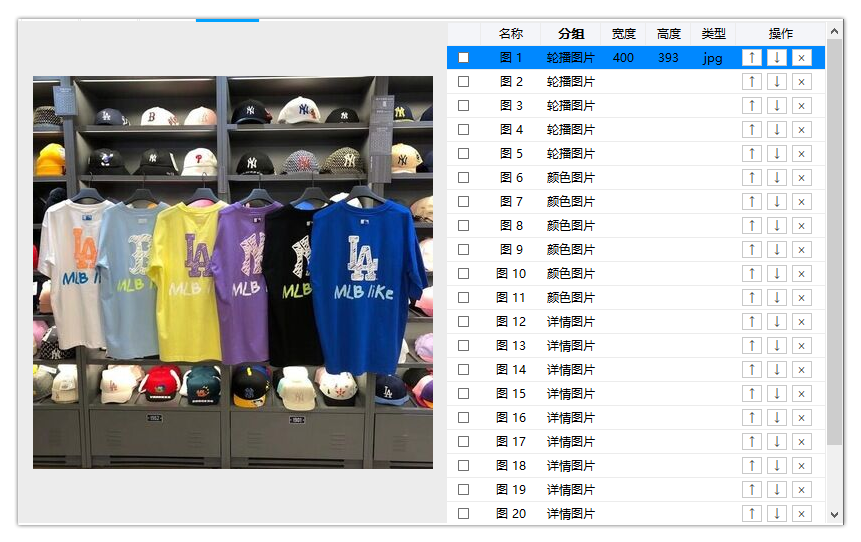Move 图 19 down one position
The height and width of the screenshot is (542, 861).
pyautogui.click(x=776, y=489)
